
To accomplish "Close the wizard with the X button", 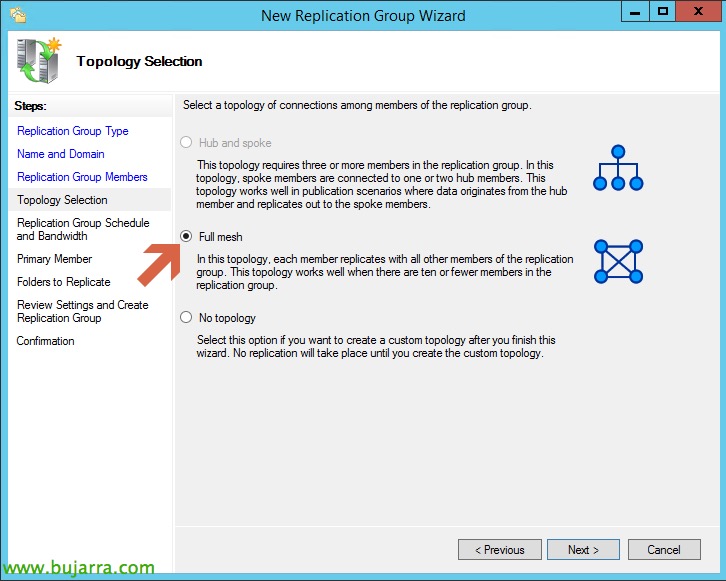I will coord(698,12).
